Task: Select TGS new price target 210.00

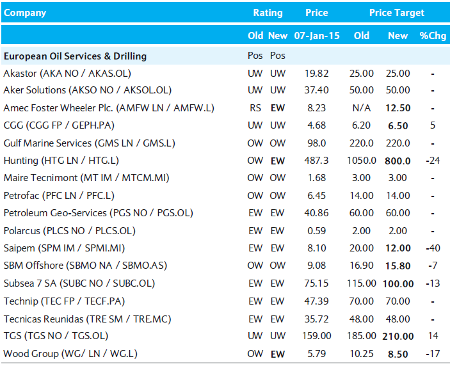Action: tap(398, 336)
